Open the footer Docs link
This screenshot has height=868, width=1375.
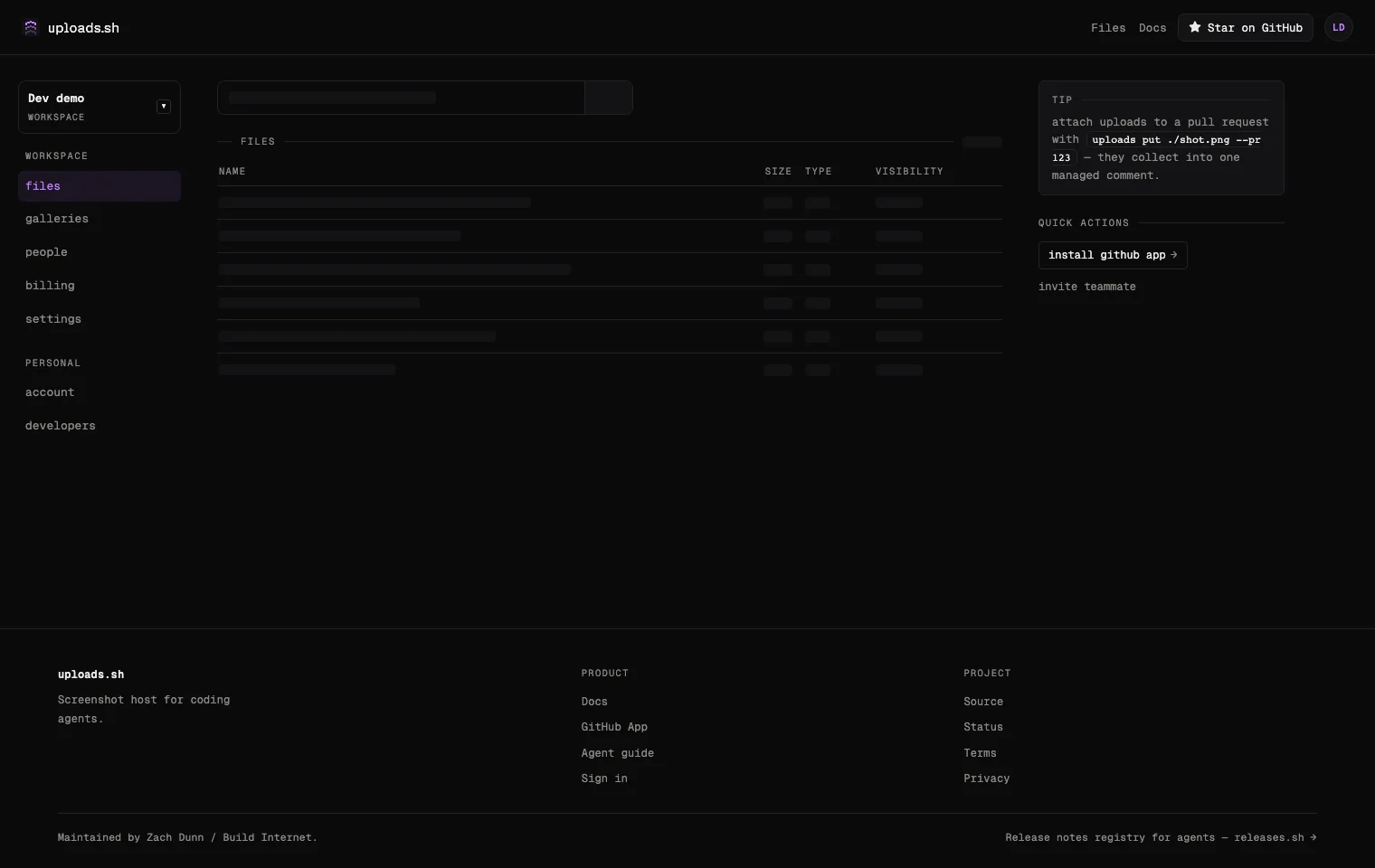coord(594,702)
